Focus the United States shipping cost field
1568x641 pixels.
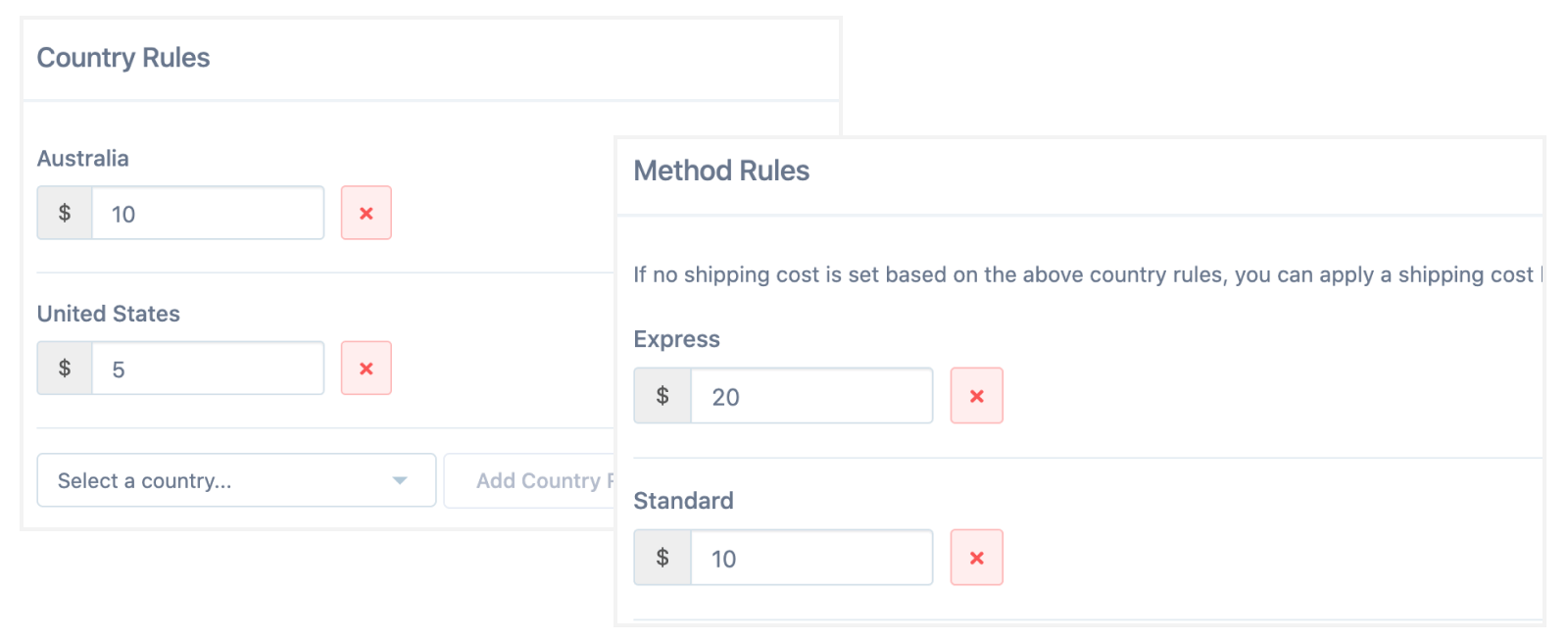[x=208, y=369]
